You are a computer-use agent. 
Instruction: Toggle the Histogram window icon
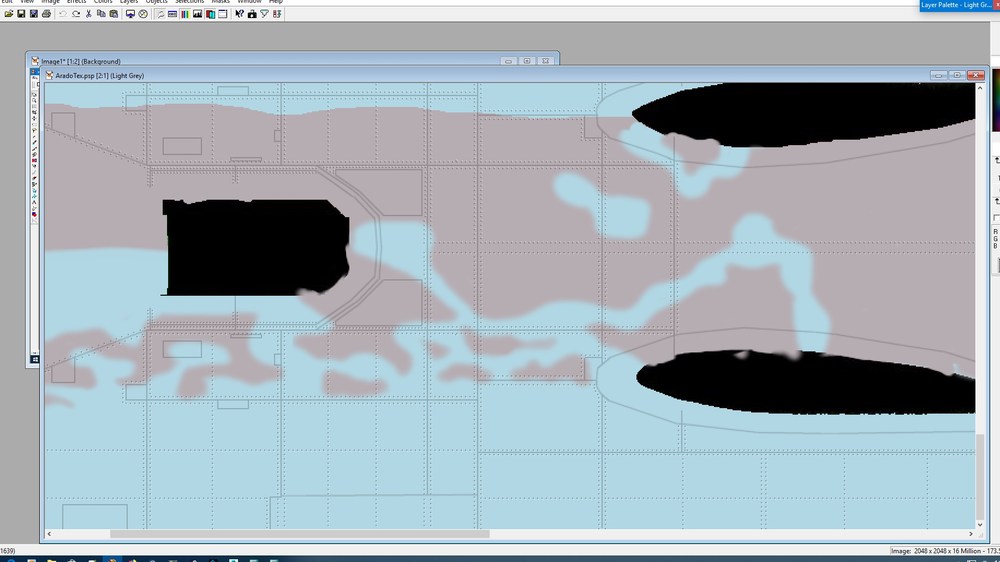pos(198,14)
